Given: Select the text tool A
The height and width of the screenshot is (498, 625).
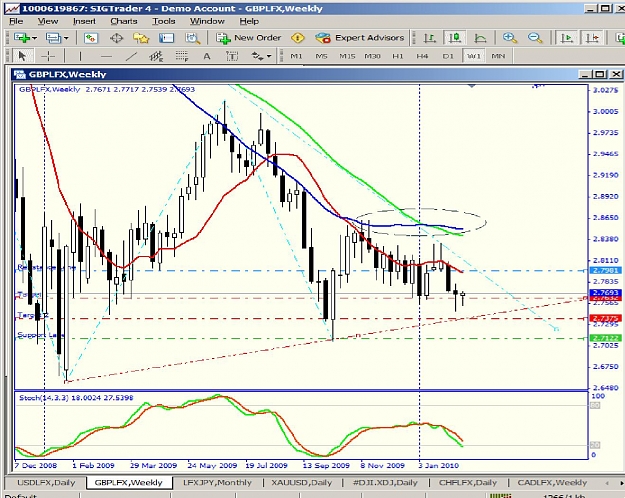Looking at the screenshot, I should (x=206, y=56).
